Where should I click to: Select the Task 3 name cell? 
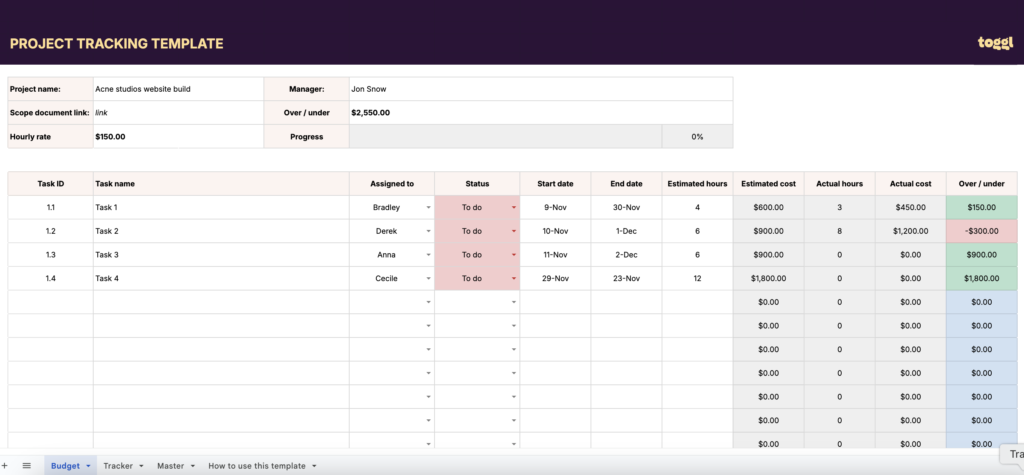tap(221, 255)
